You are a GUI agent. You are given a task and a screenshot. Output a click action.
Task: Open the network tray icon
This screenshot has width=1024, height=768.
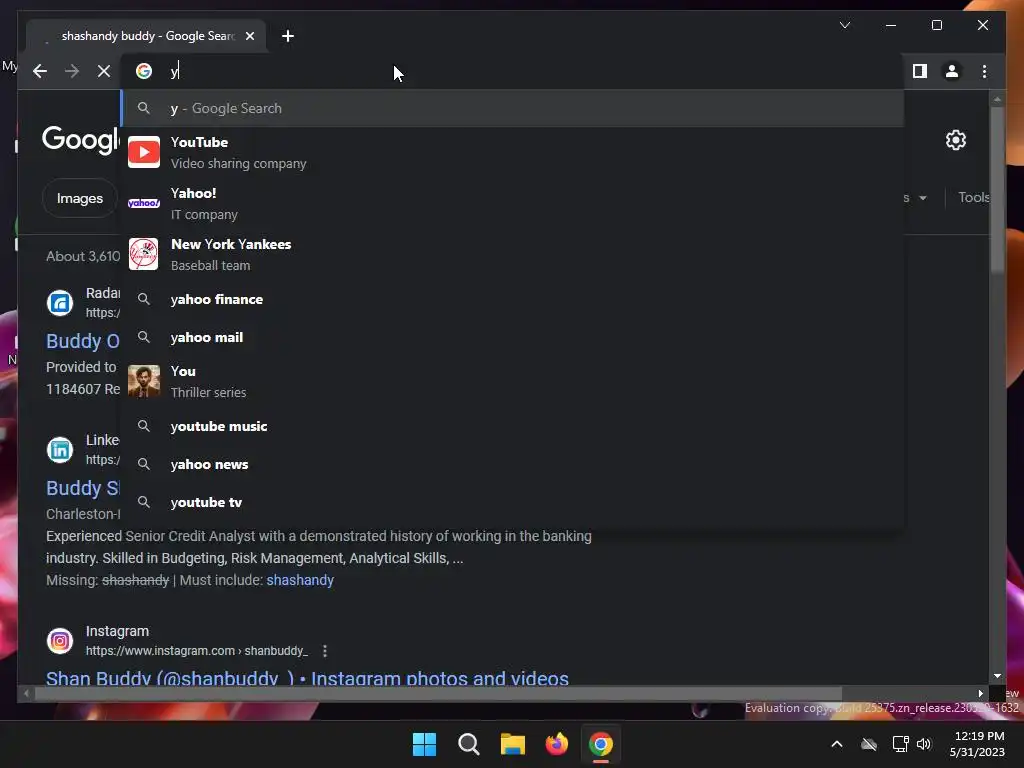pyautogui.click(x=901, y=744)
